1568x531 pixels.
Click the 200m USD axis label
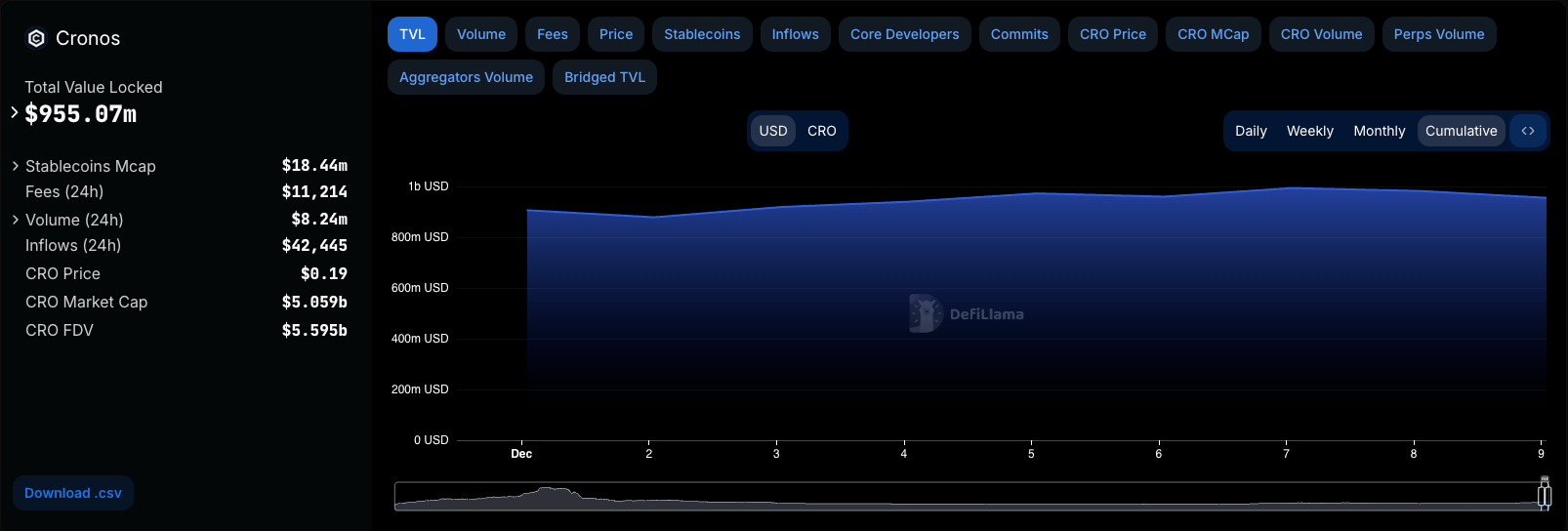pos(420,389)
